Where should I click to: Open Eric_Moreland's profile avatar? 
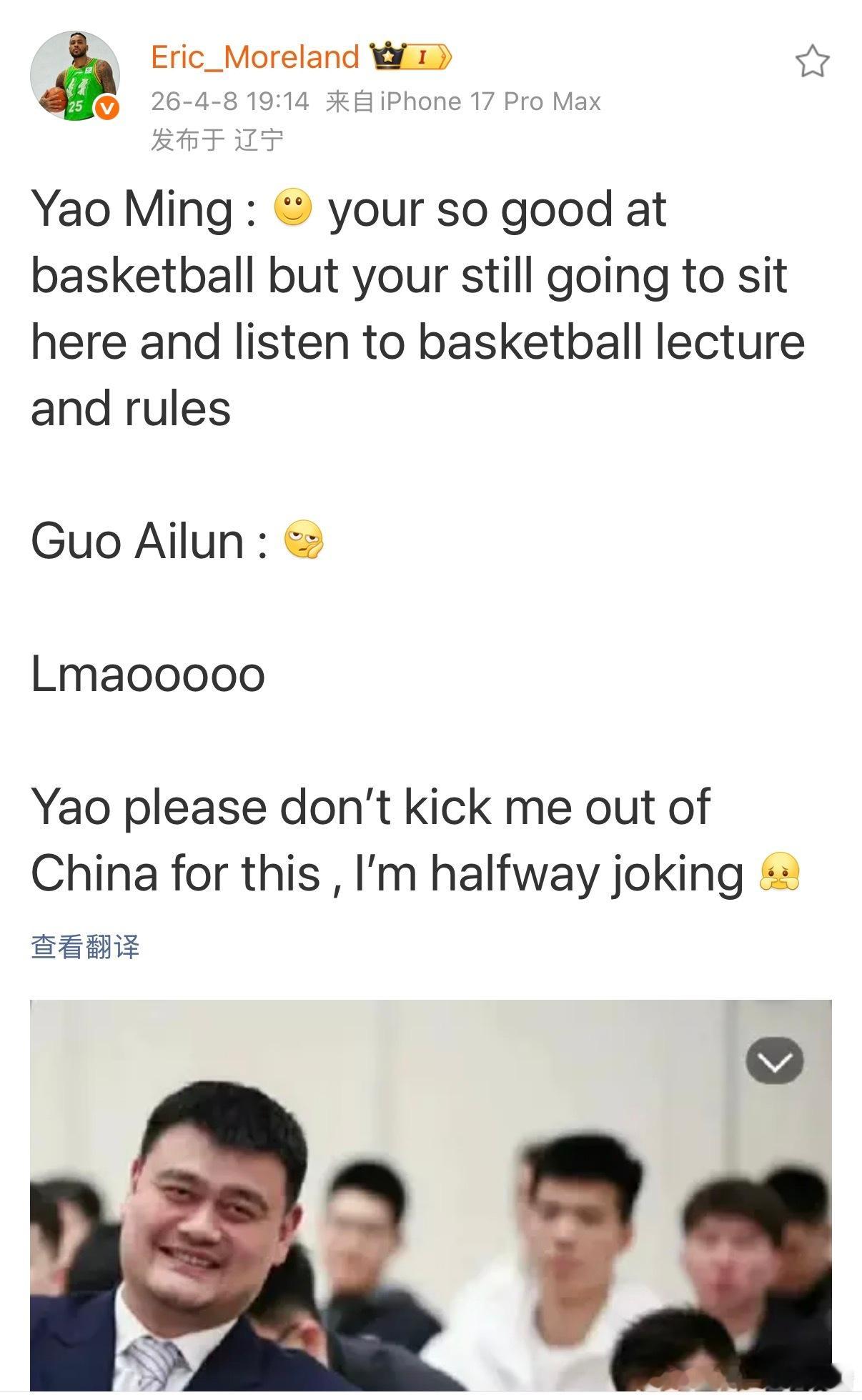point(74,76)
